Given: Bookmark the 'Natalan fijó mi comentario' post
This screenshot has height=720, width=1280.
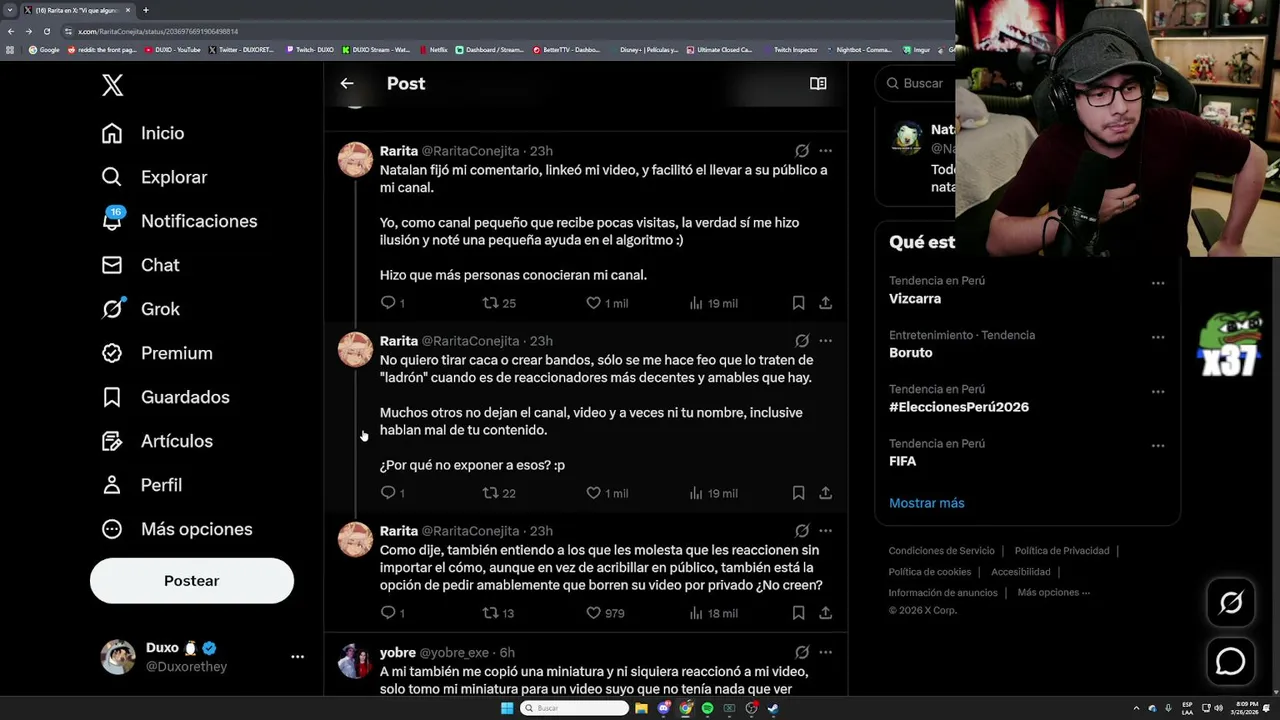Looking at the screenshot, I should pos(798,303).
